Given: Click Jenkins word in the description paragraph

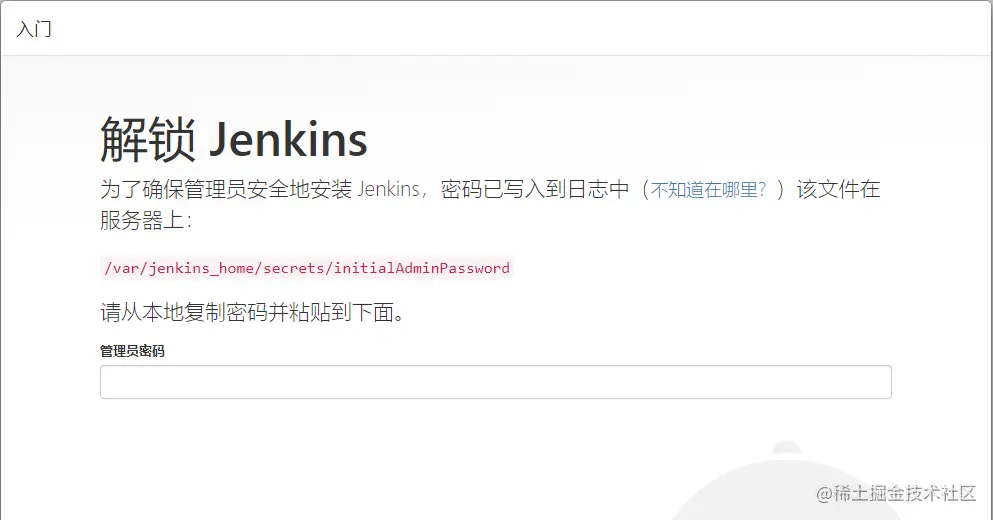Looking at the screenshot, I should tap(388, 189).
